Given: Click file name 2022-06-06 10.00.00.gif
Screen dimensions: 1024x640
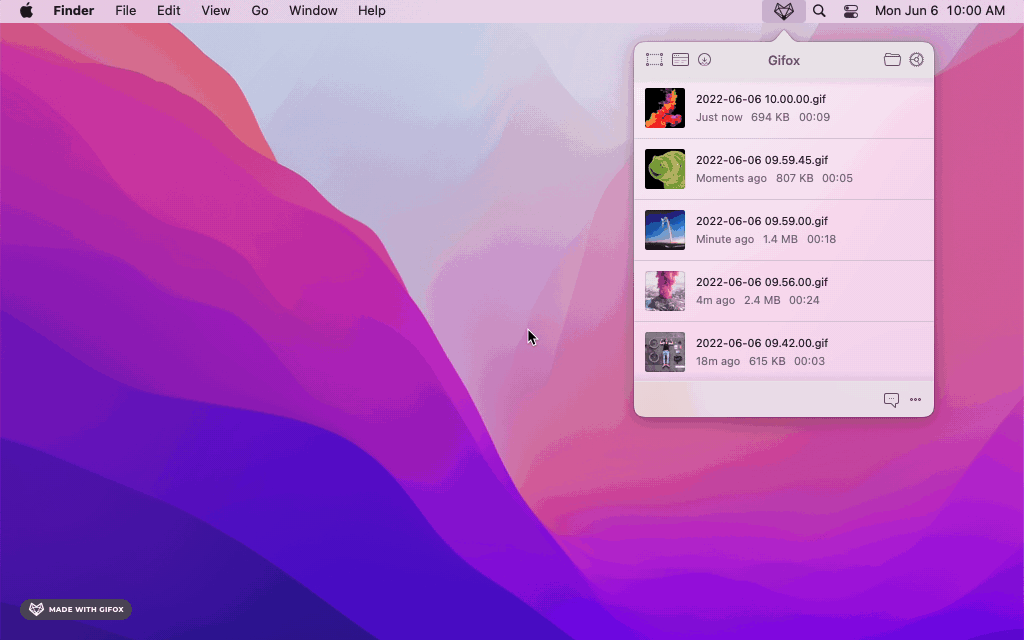Looking at the screenshot, I should (761, 99).
